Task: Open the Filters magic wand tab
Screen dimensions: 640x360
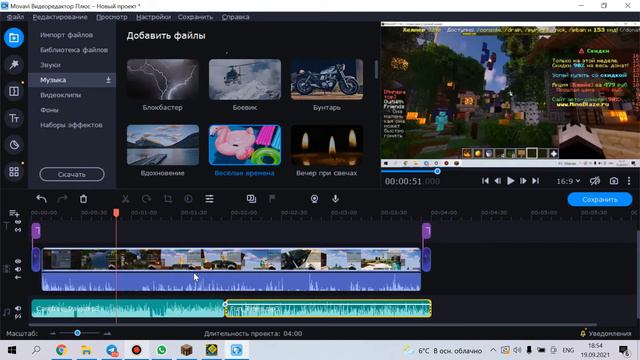Action: pos(14,64)
